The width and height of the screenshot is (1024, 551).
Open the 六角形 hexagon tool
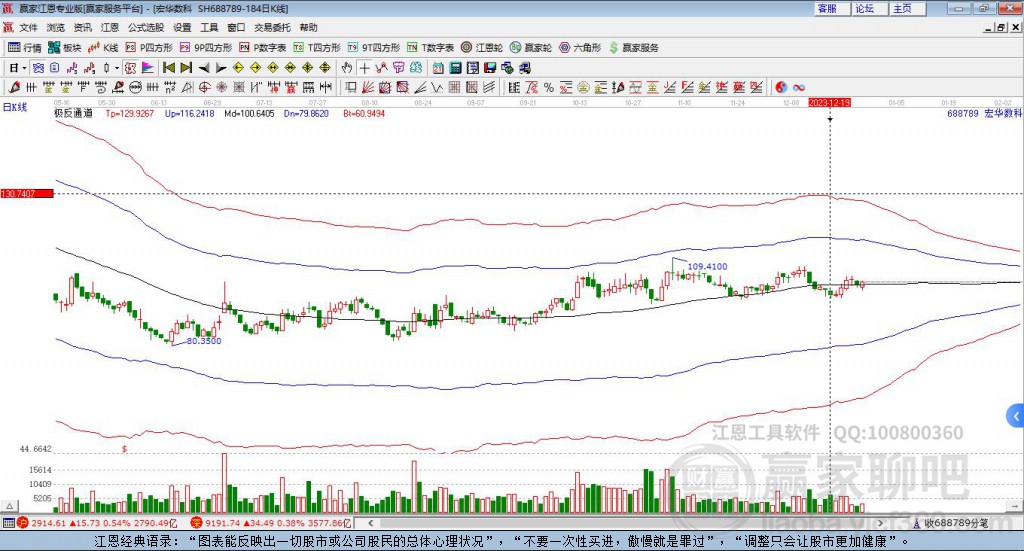580,48
